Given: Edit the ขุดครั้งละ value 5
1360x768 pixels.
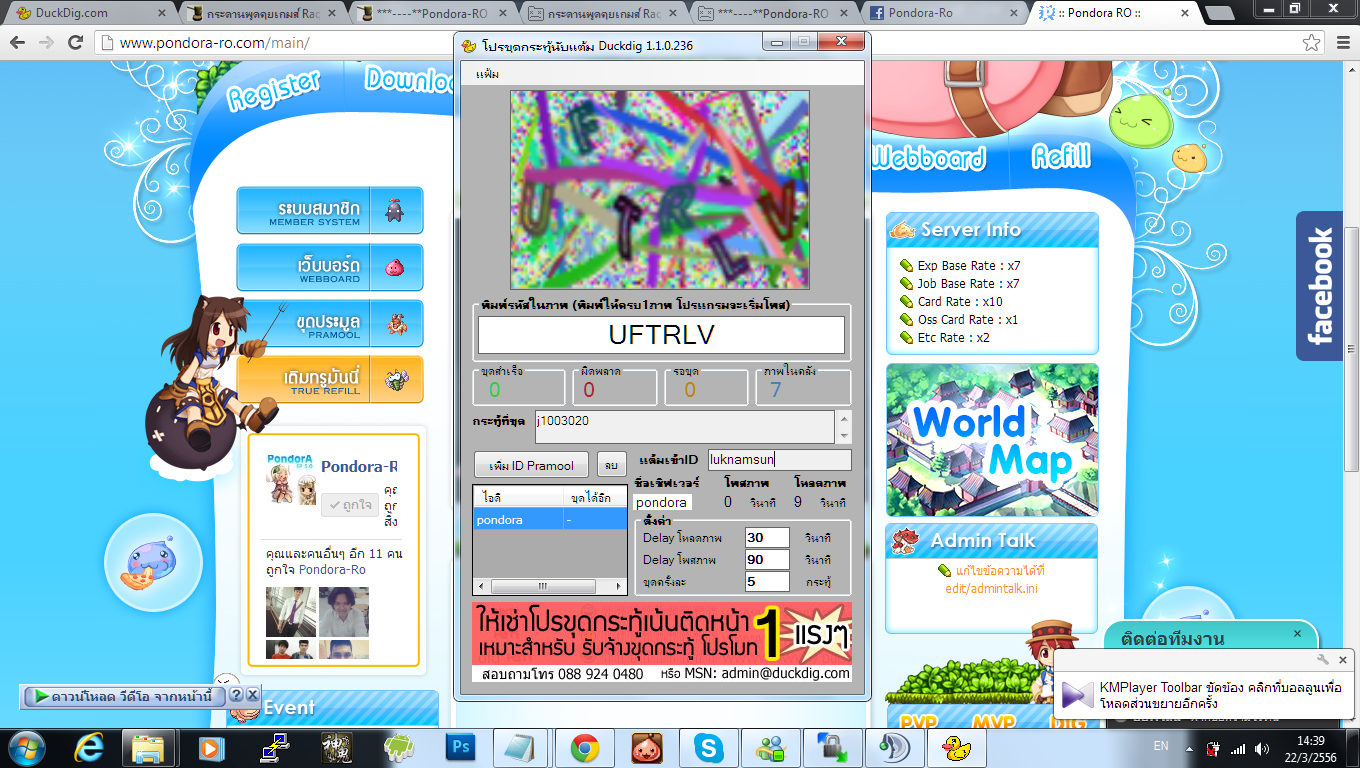Looking at the screenshot, I should 767,582.
